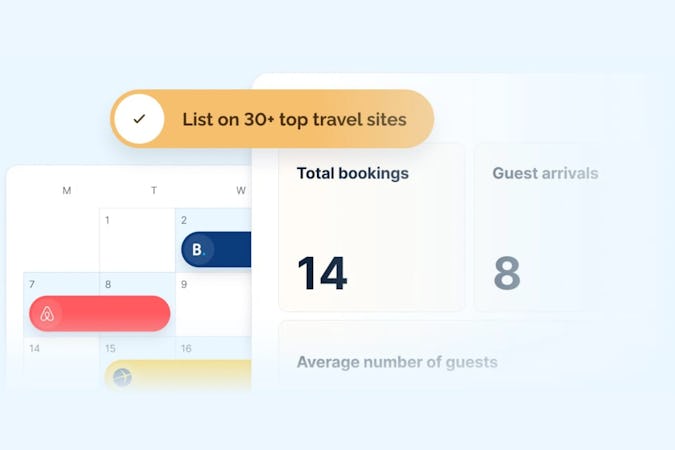This screenshot has width=675, height=450.
Task: Open the Guest arrivals card heading
Action: (x=545, y=173)
